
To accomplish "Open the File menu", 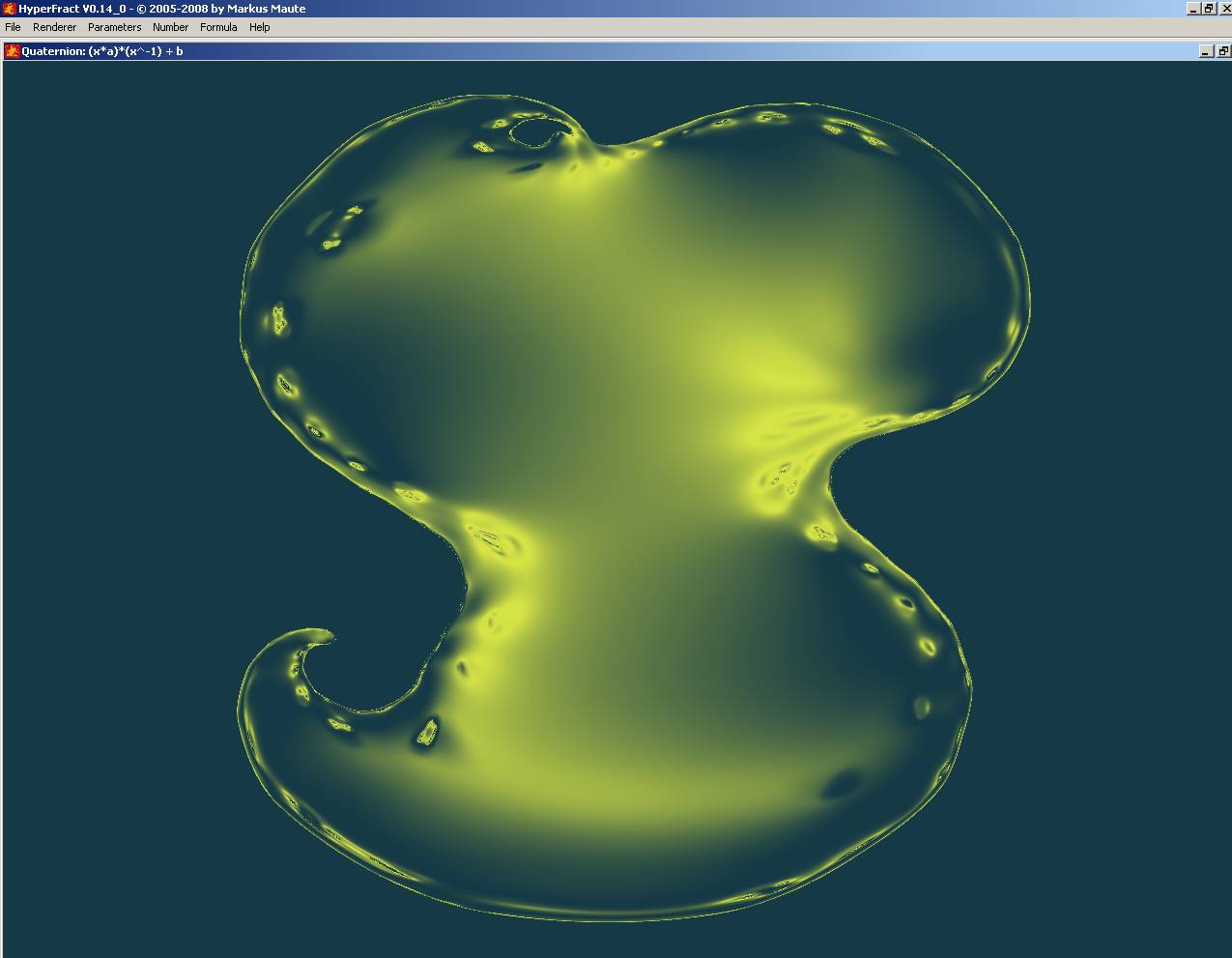I will tap(13, 27).
